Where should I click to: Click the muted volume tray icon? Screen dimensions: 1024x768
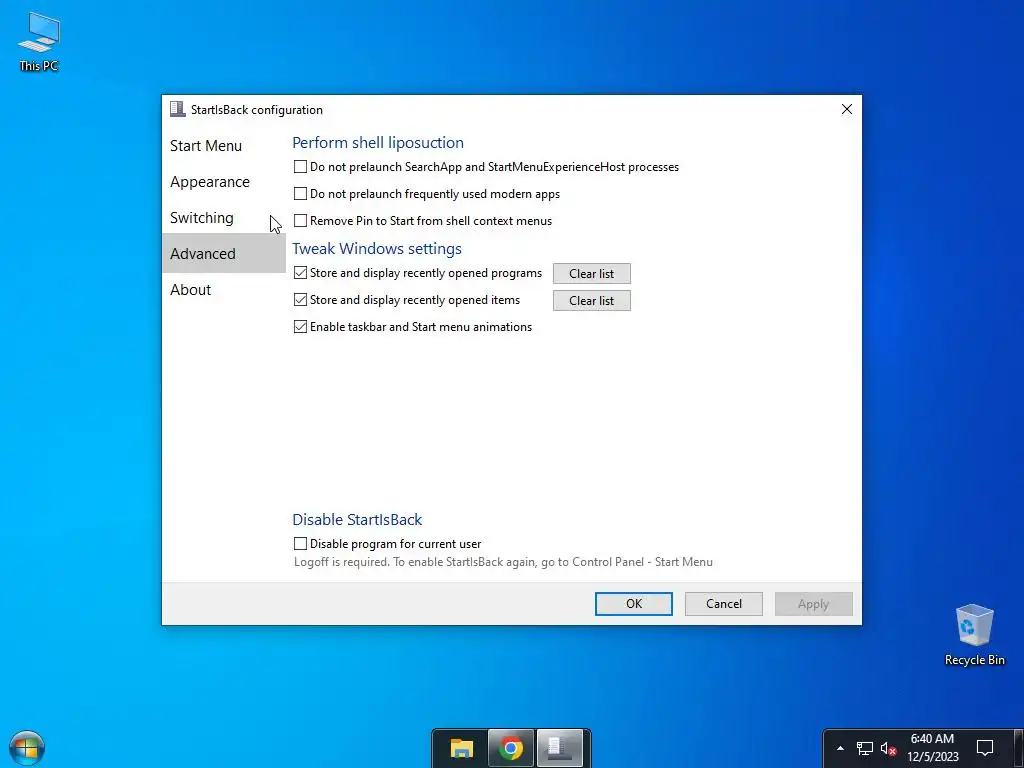[888, 748]
